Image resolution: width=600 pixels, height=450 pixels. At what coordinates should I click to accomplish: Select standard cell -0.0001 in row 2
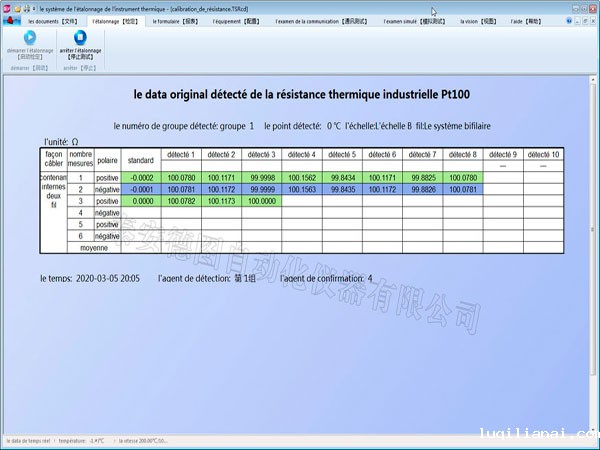coord(141,189)
